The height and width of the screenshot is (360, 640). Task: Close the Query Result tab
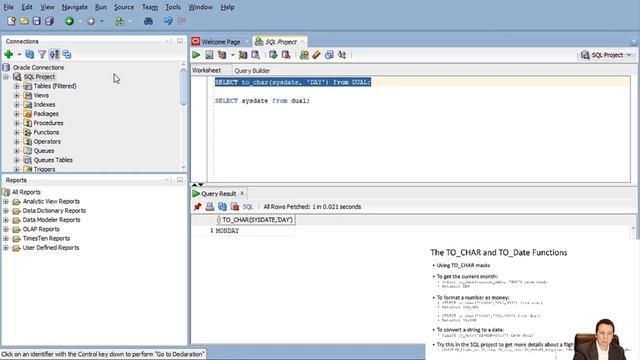[x=242, y=193]
